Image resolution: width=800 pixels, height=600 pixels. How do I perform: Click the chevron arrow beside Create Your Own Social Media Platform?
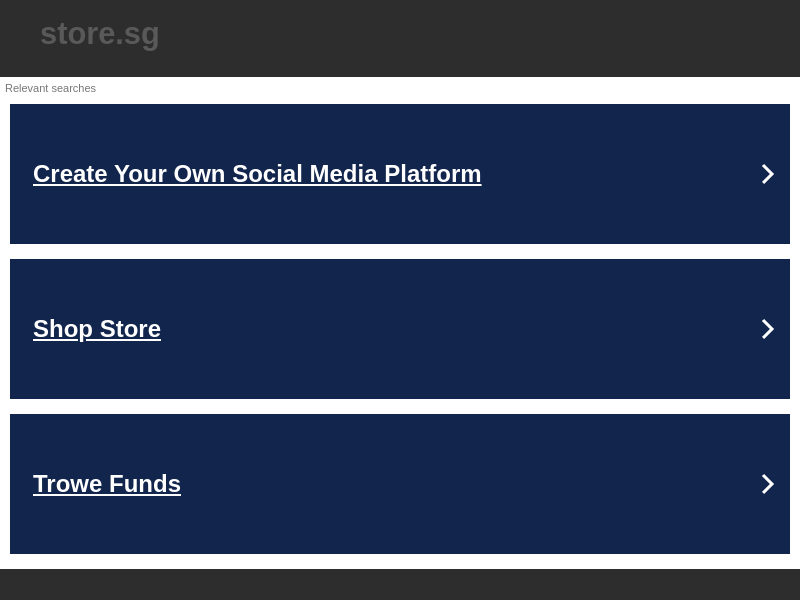click(x=767, y=174)
